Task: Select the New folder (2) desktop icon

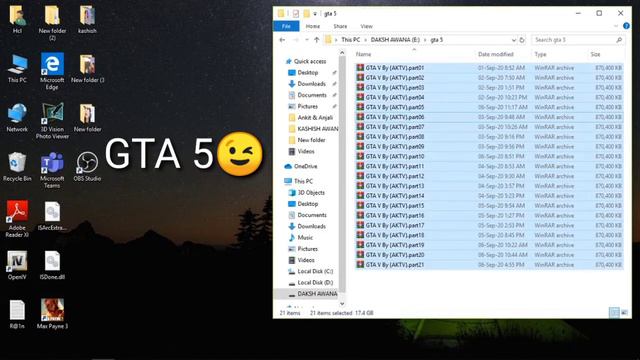Action: coord(52,23)
